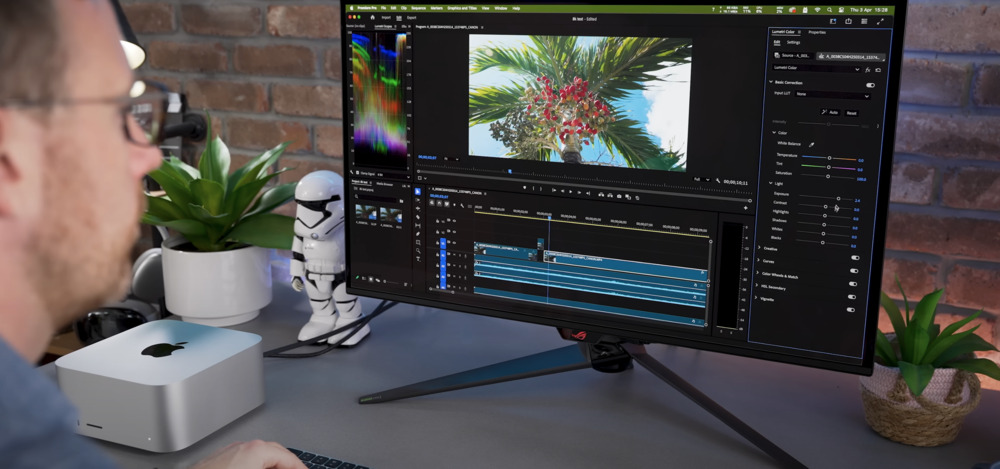Screen dimensions: 1000x469
Task: Open the Input LUT dropdown
Action: coord(832,96)
